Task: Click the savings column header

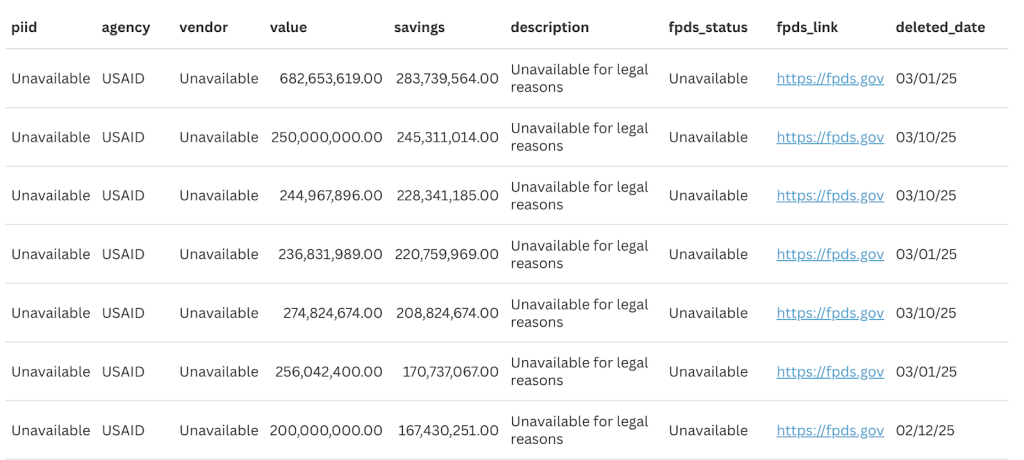Action: [x=419, y=27]
